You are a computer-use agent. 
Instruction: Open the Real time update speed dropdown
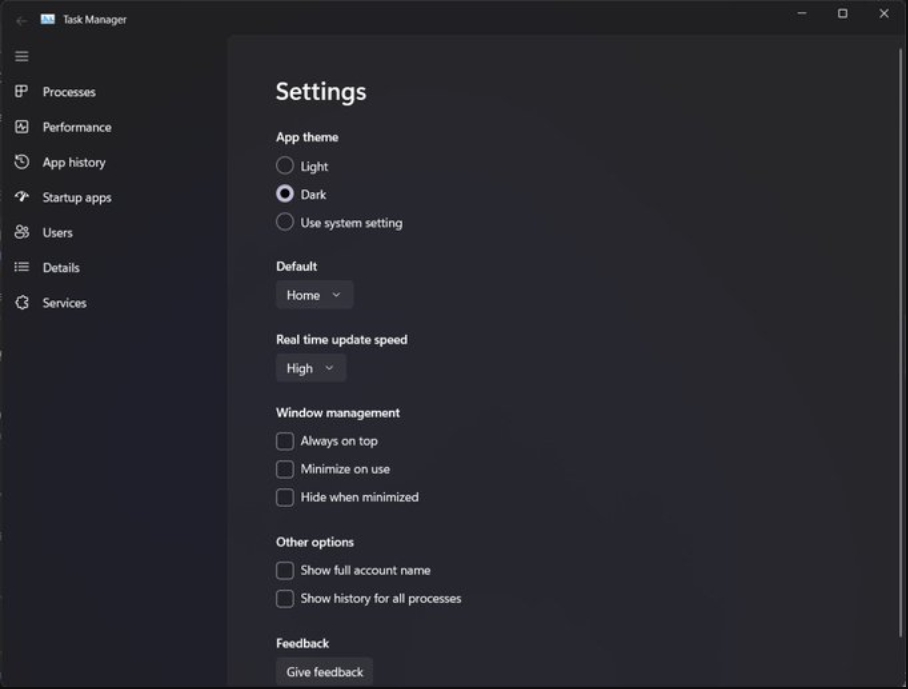(311, 368)
